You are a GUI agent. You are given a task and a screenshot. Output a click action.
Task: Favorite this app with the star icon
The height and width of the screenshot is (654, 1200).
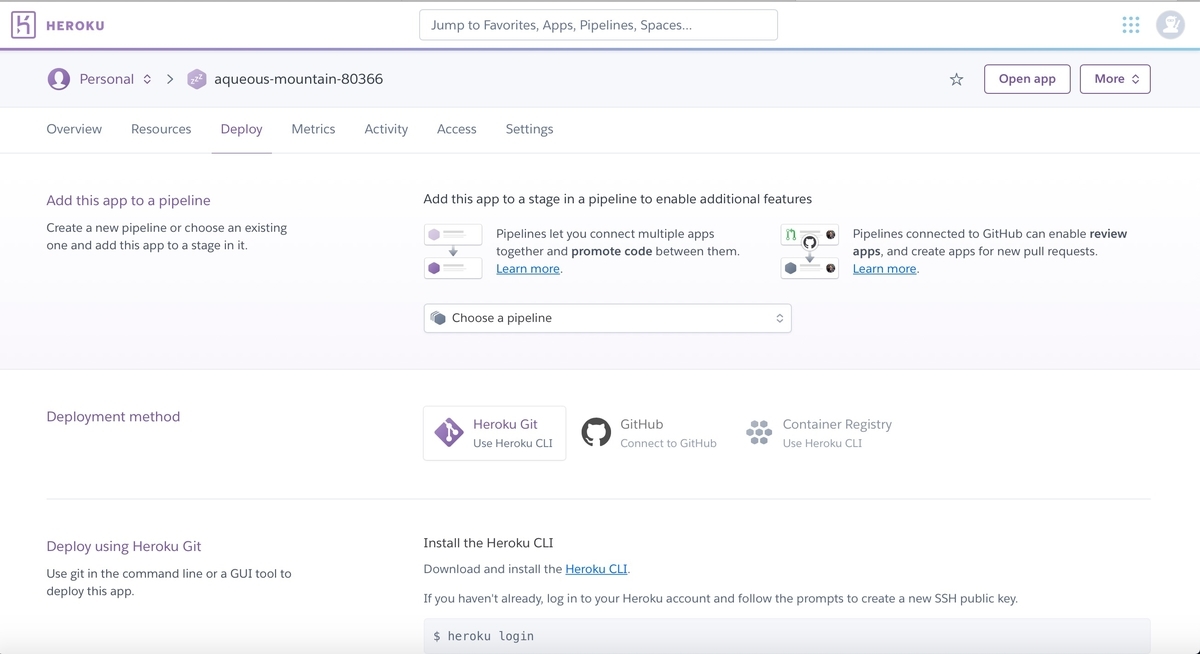click(956, 79)
